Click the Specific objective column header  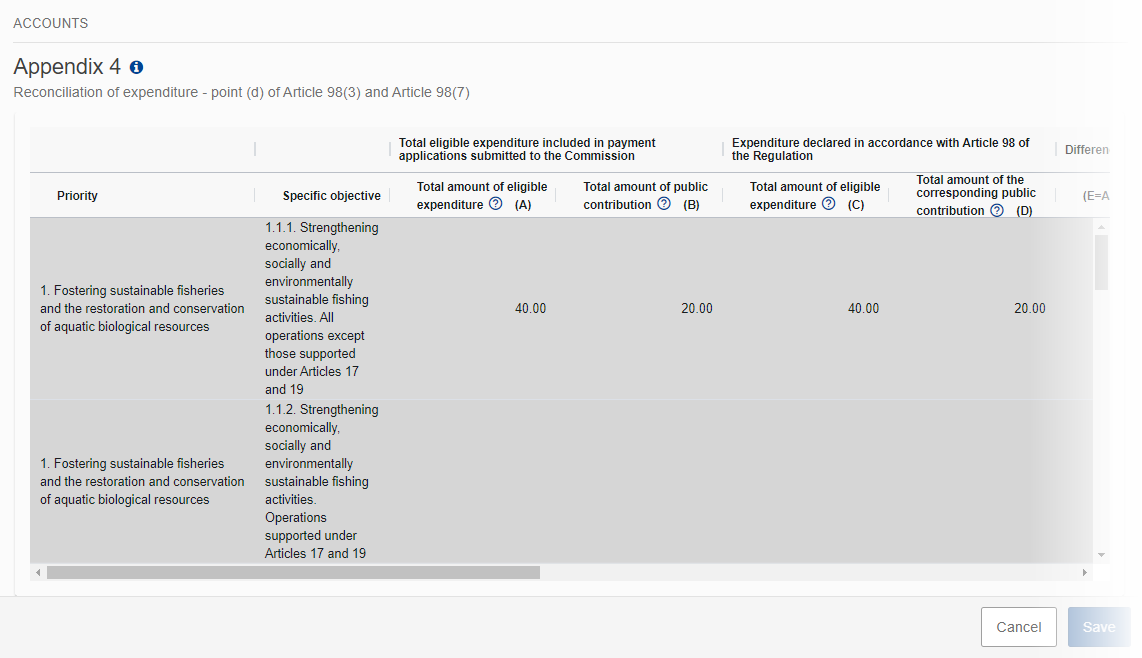pyautogui.click(x=331, y=196)
